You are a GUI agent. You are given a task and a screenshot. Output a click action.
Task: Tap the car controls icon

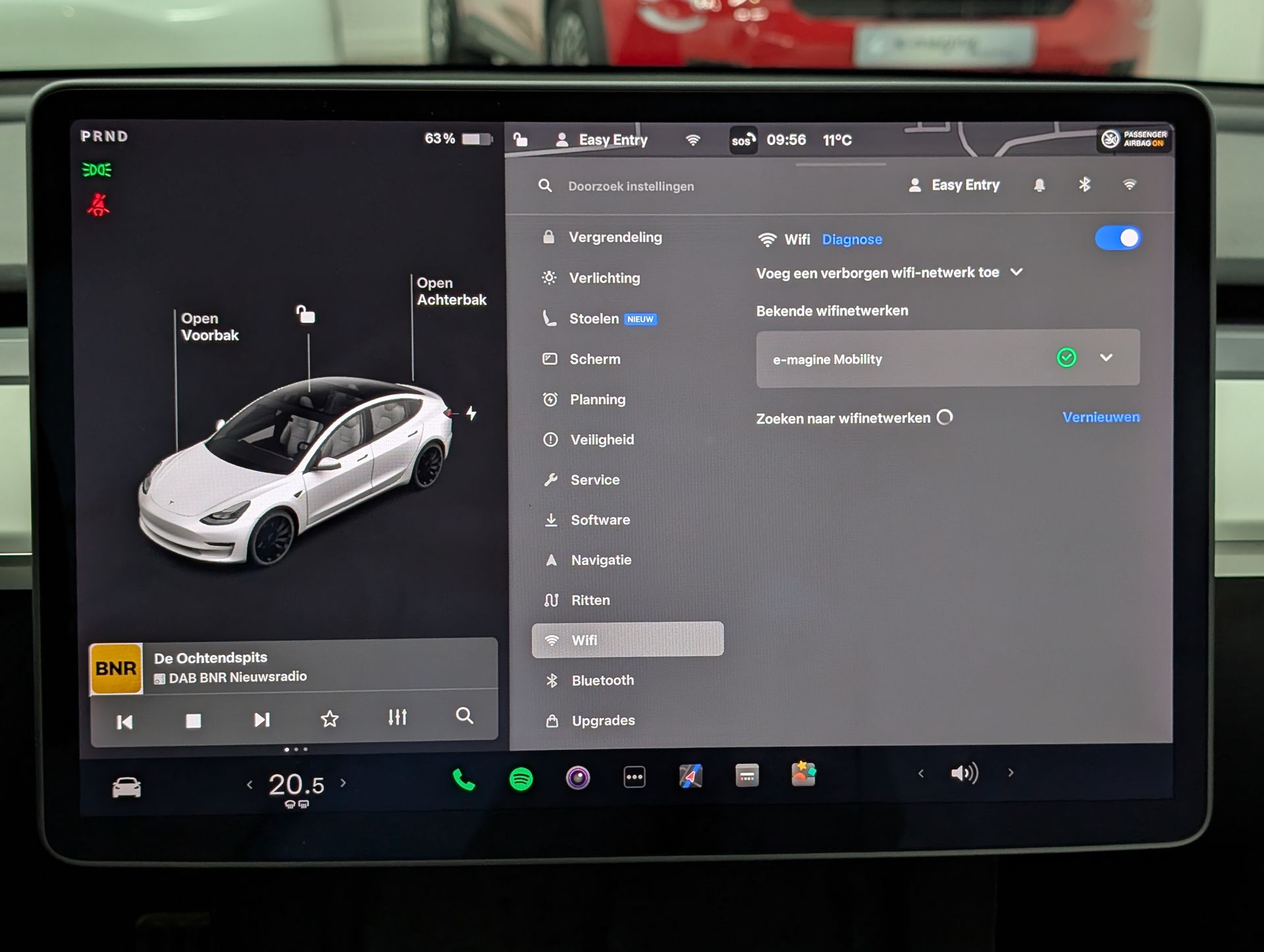[126, 787]
